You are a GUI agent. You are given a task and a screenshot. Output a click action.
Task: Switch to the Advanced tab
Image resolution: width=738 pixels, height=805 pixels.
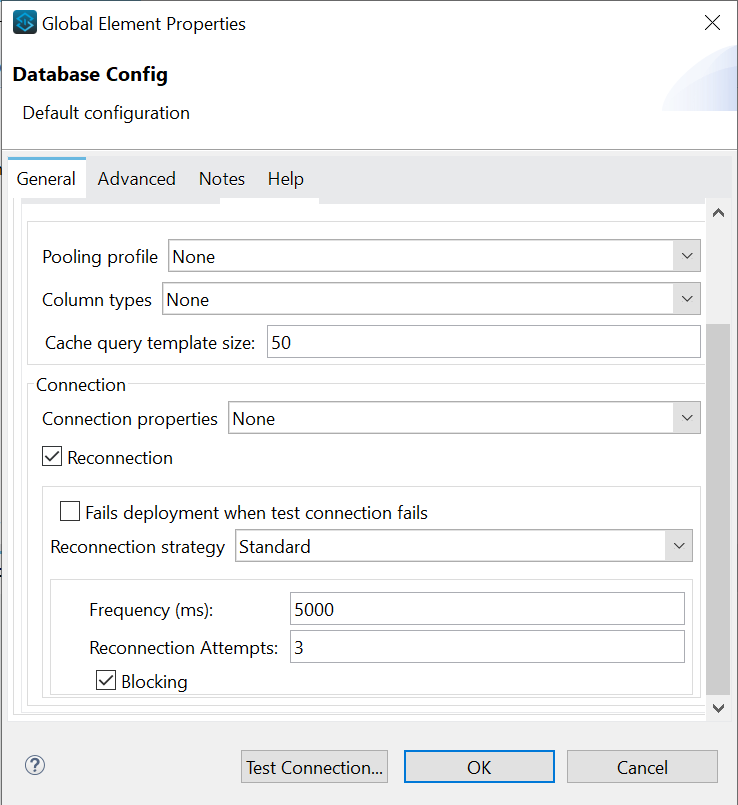(x=136, y=178)
